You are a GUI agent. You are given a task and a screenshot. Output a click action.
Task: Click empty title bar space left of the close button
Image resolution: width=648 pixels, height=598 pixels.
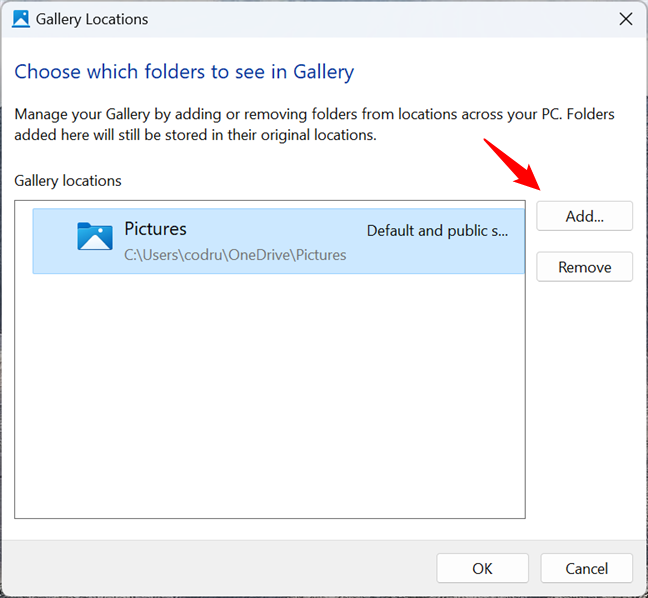(400, 19)
